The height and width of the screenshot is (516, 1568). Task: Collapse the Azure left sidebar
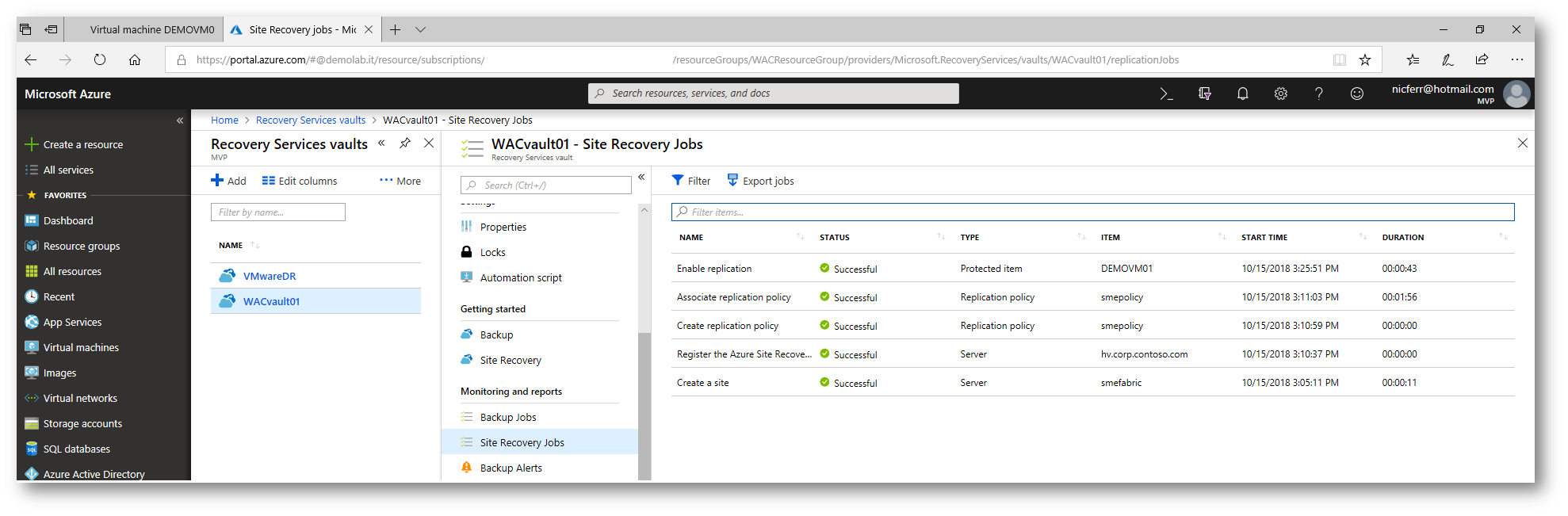click(180, 120)
